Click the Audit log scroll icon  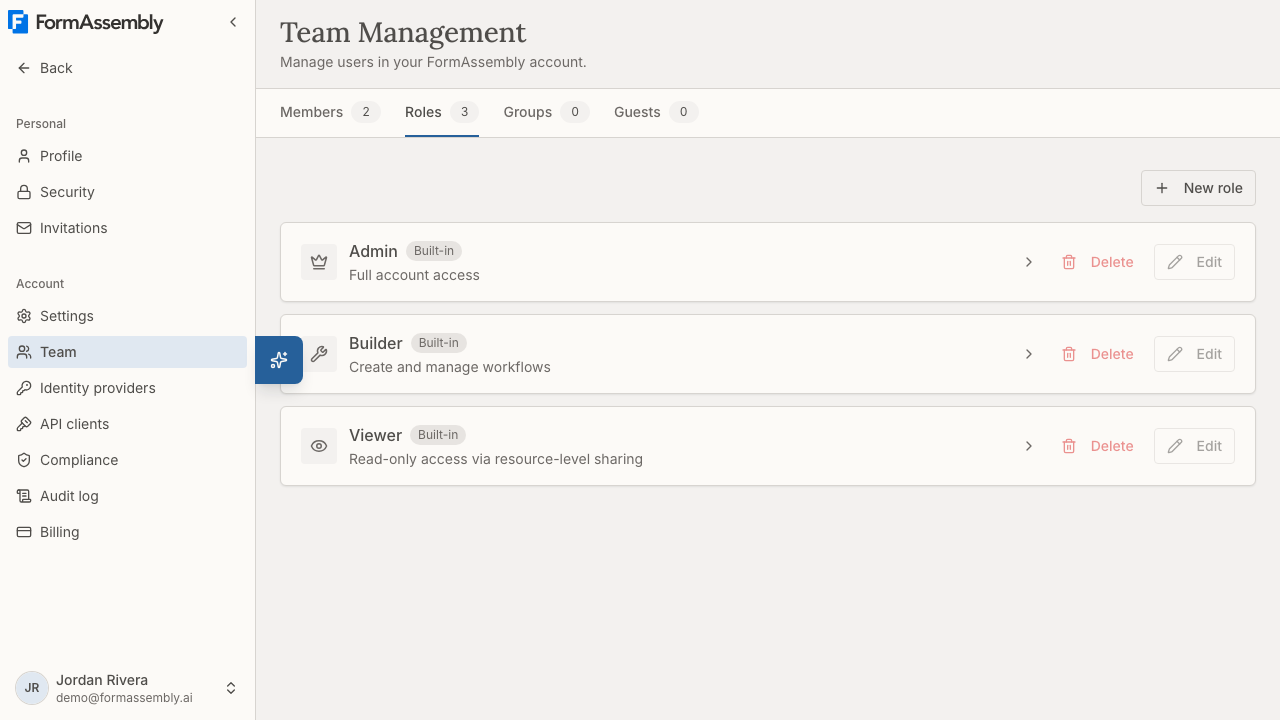24,496
